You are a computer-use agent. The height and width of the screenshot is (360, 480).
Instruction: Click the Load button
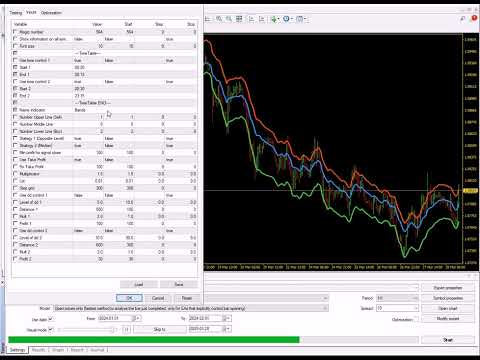(139, 284)
